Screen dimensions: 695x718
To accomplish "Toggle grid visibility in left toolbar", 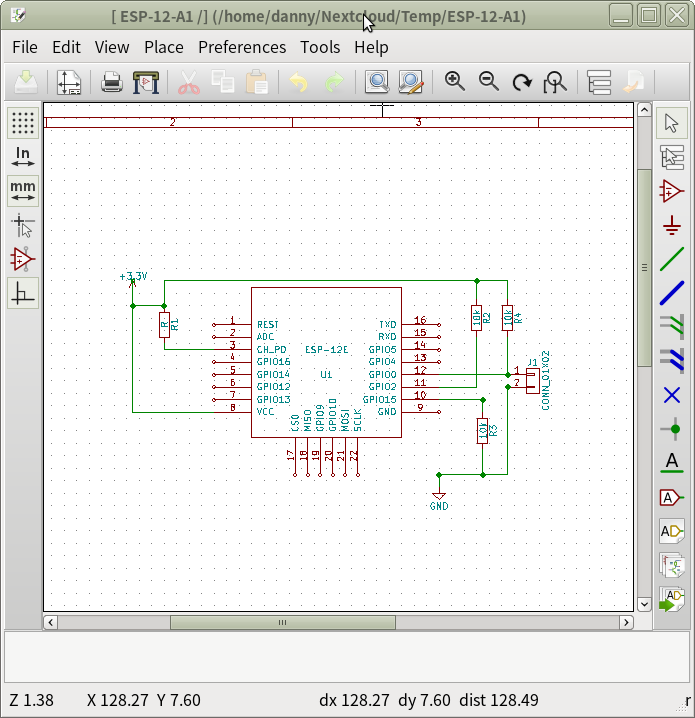I will coord(23,123).
